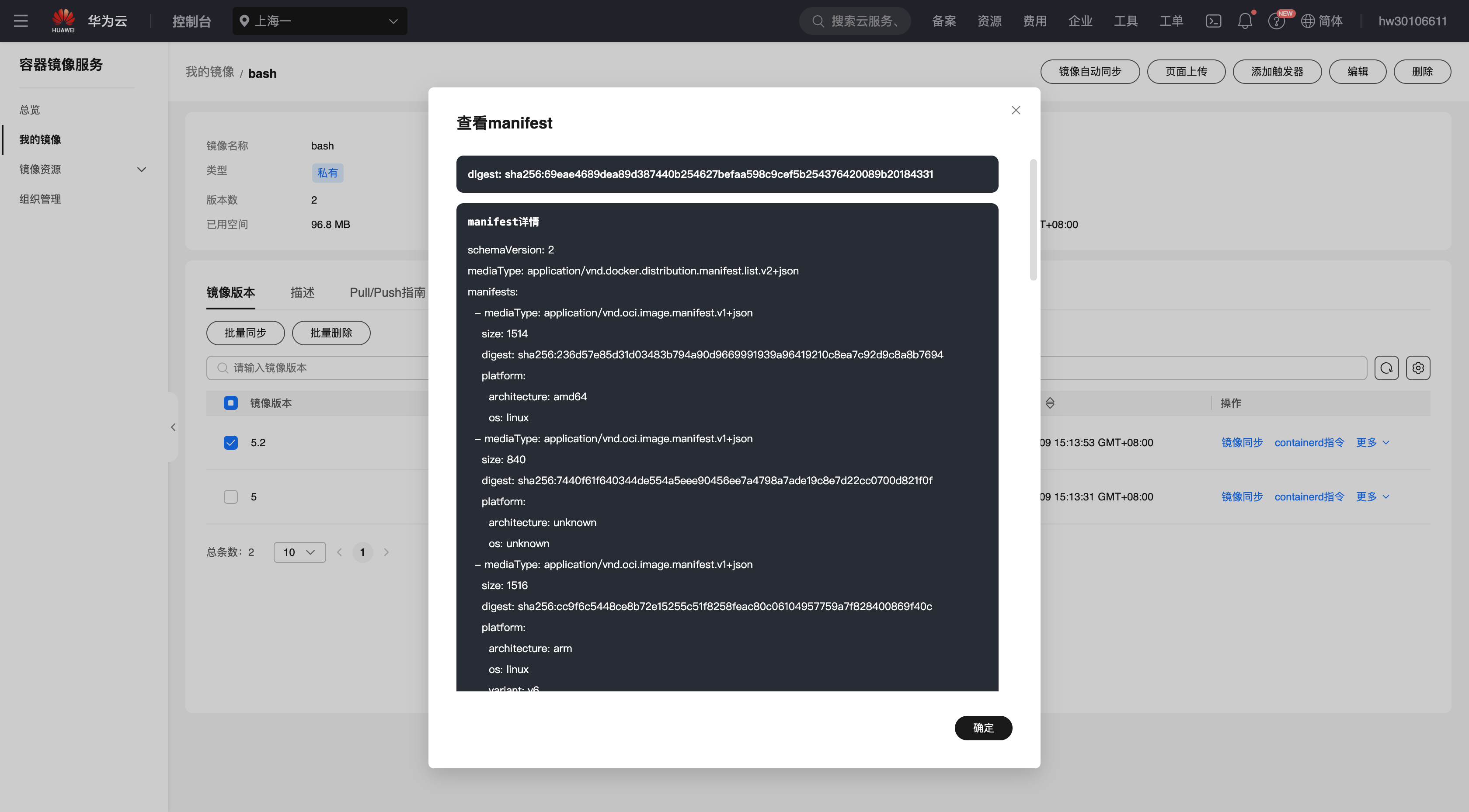1469x812 pixels.
Task: Expand 更多 for version 5
Action: tap(1373, 496)
